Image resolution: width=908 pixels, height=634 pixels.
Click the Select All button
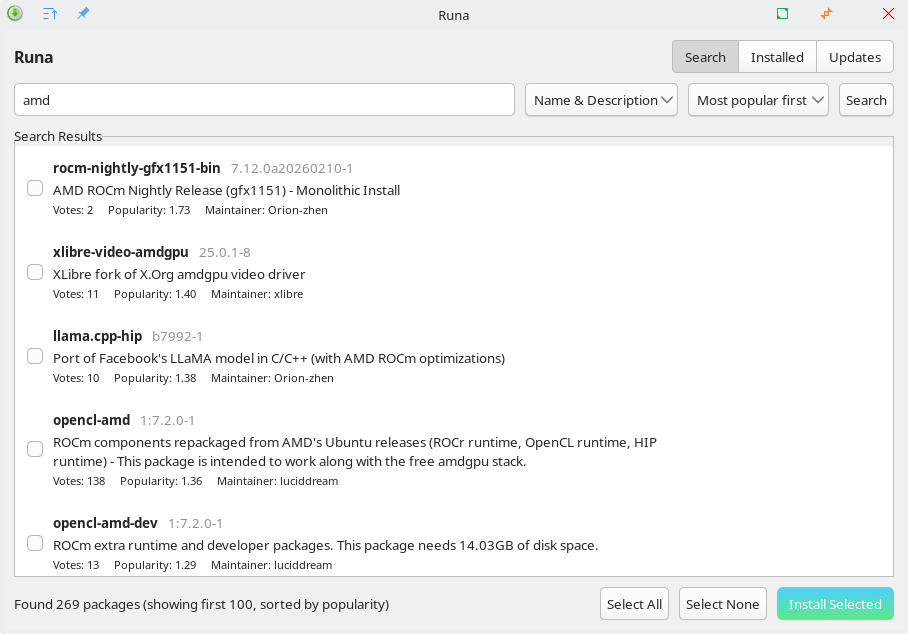click(x=634, y=604)
